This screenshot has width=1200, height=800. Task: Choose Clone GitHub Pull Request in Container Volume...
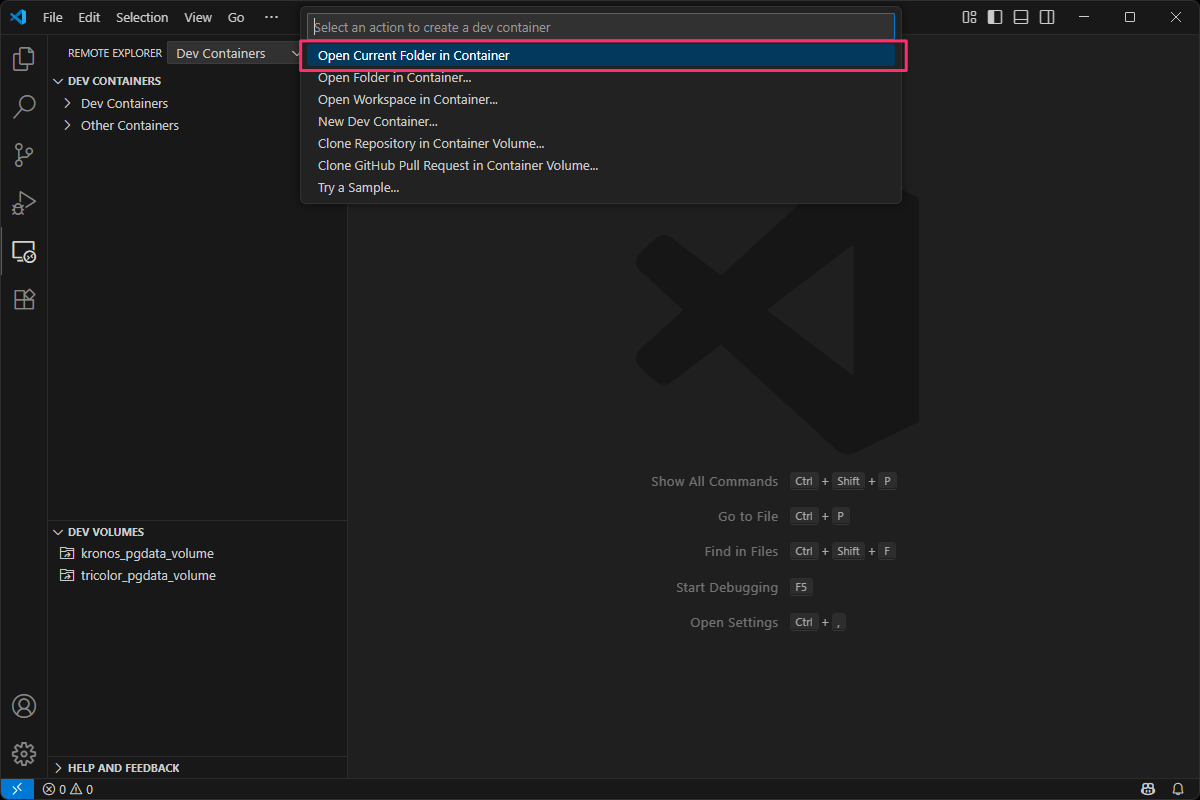[x=601, y=165]
